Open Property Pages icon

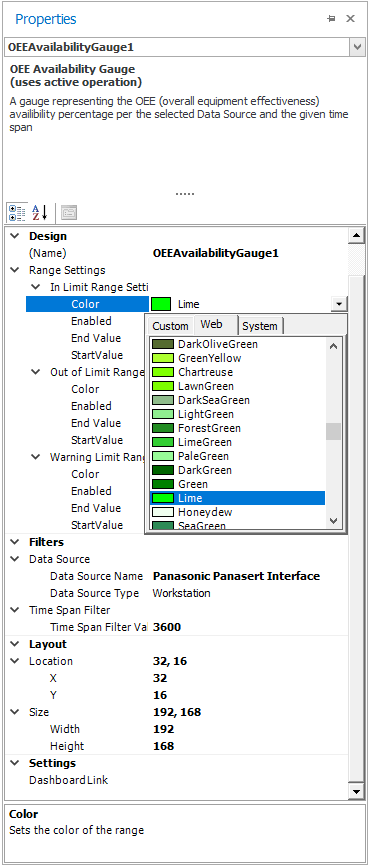coord(69,212)
